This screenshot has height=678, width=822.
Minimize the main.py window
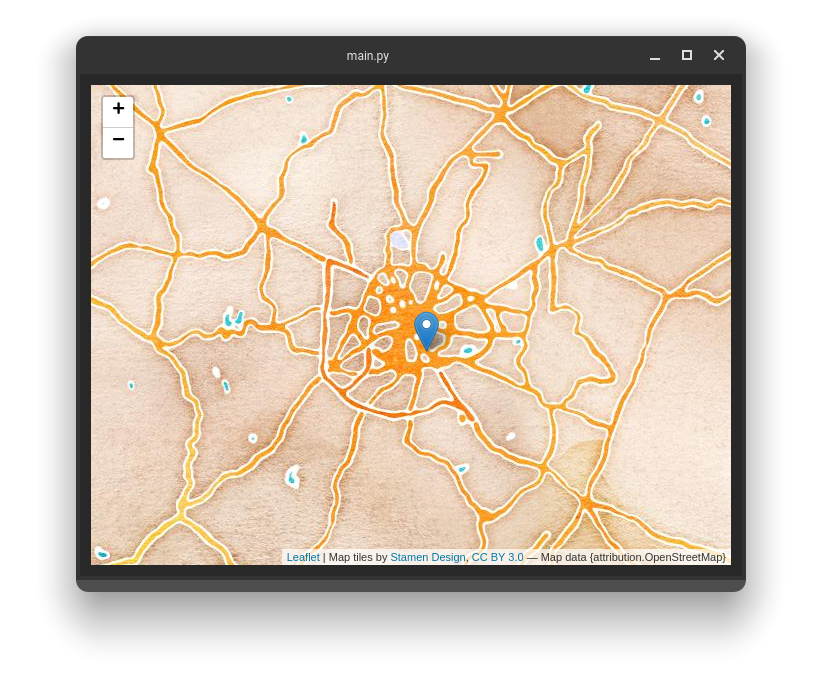click(x=655, y=56)
